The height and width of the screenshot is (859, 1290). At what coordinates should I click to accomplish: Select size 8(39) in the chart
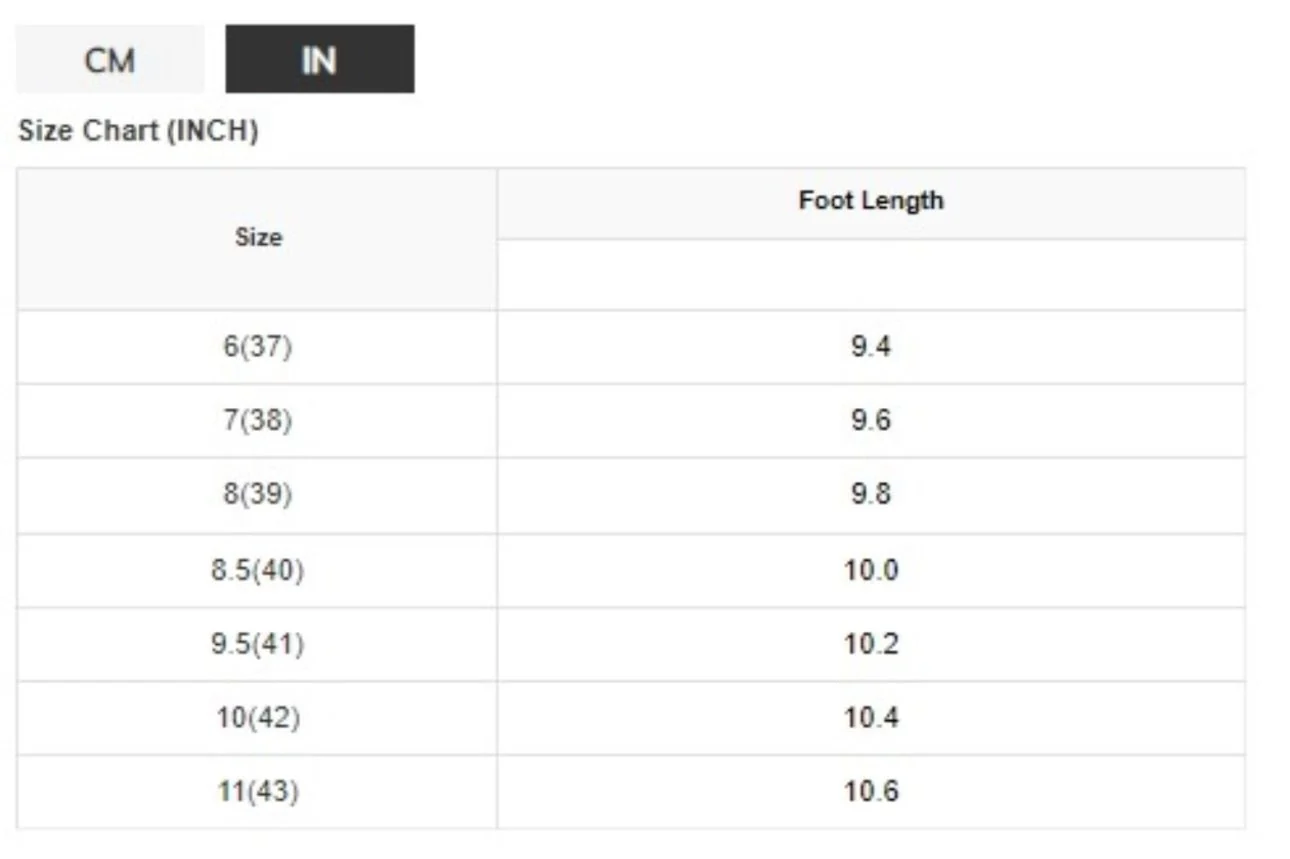258,494
